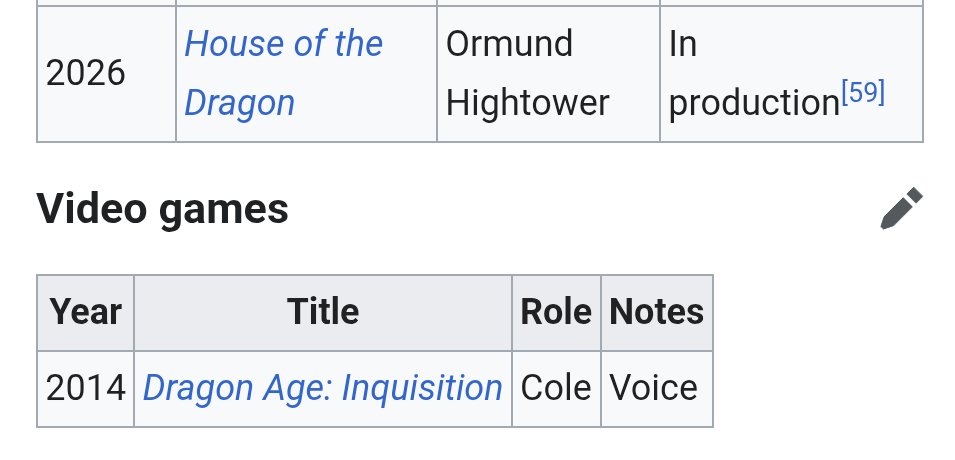Select the Role column header

click(556, 313)
